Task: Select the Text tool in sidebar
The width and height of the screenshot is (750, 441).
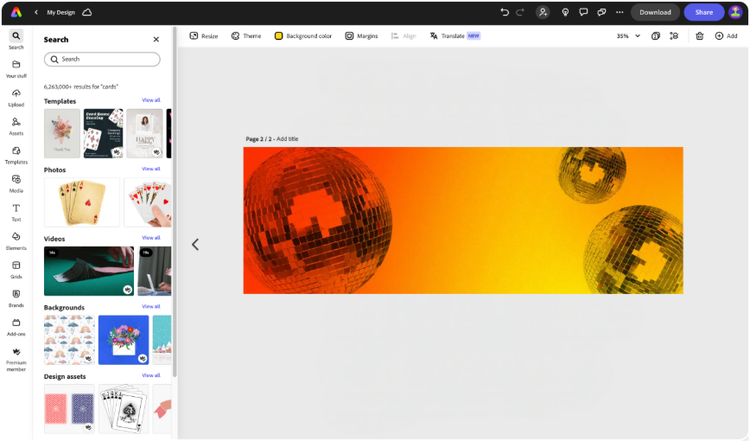Action: click(16, 212)
